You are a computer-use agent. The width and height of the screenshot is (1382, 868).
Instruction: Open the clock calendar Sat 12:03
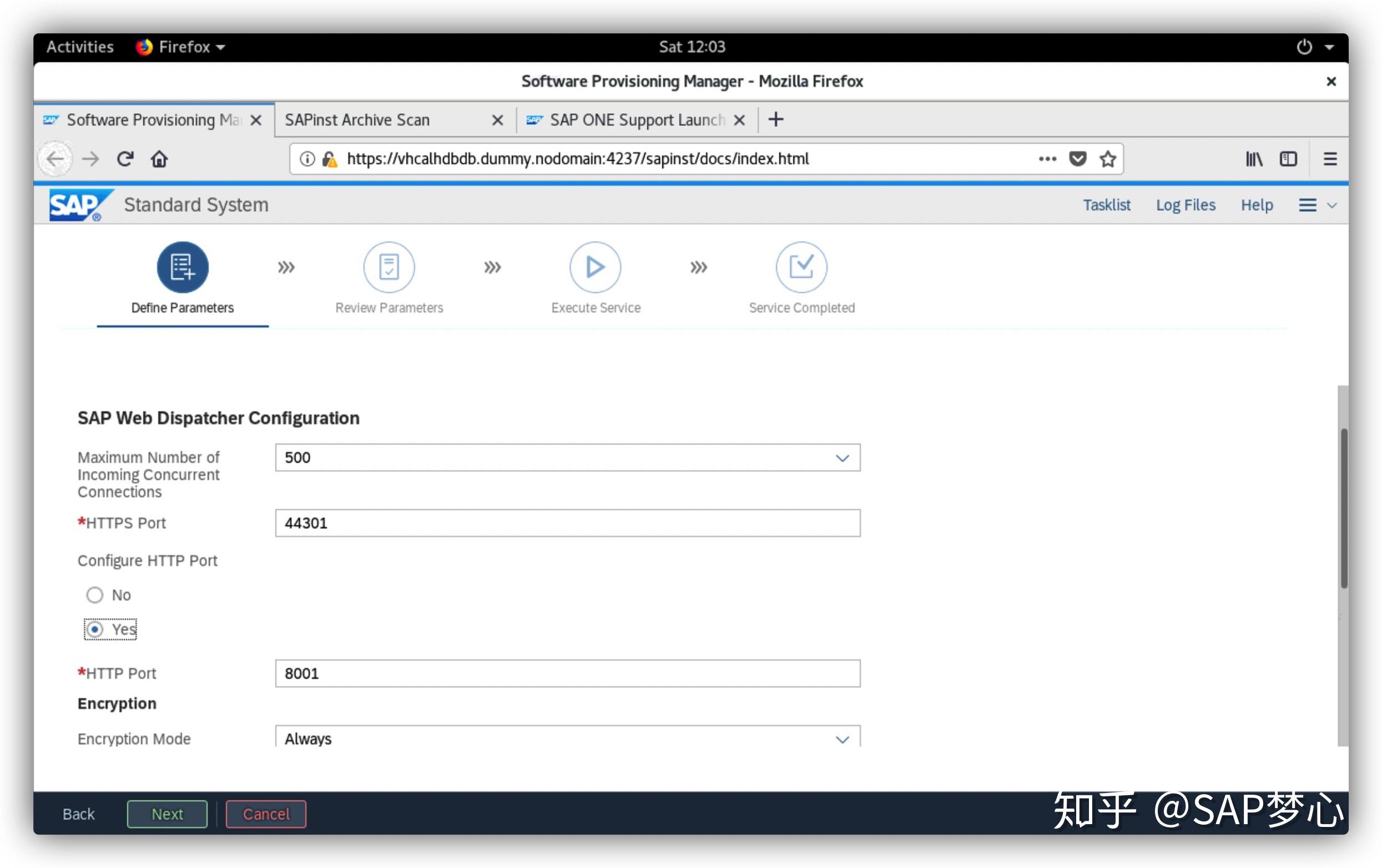(692, 47)
